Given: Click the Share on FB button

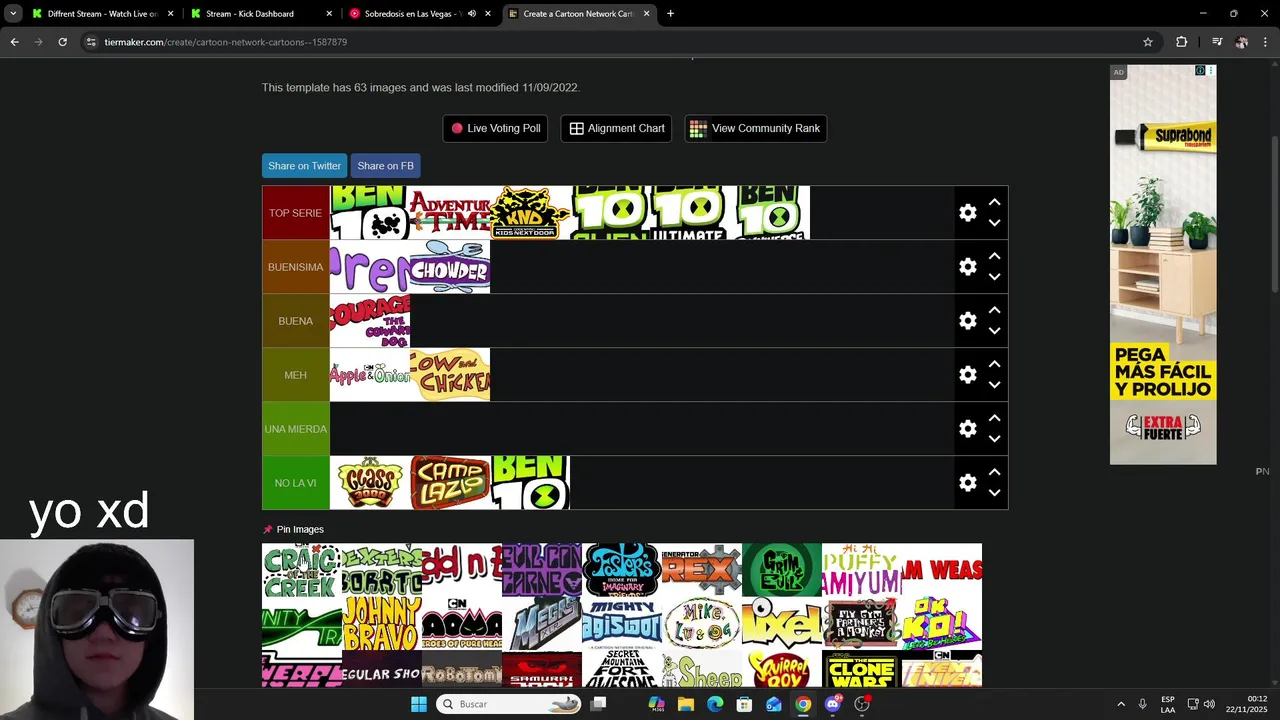Looking at the screenshot, I should coord(385,166).
